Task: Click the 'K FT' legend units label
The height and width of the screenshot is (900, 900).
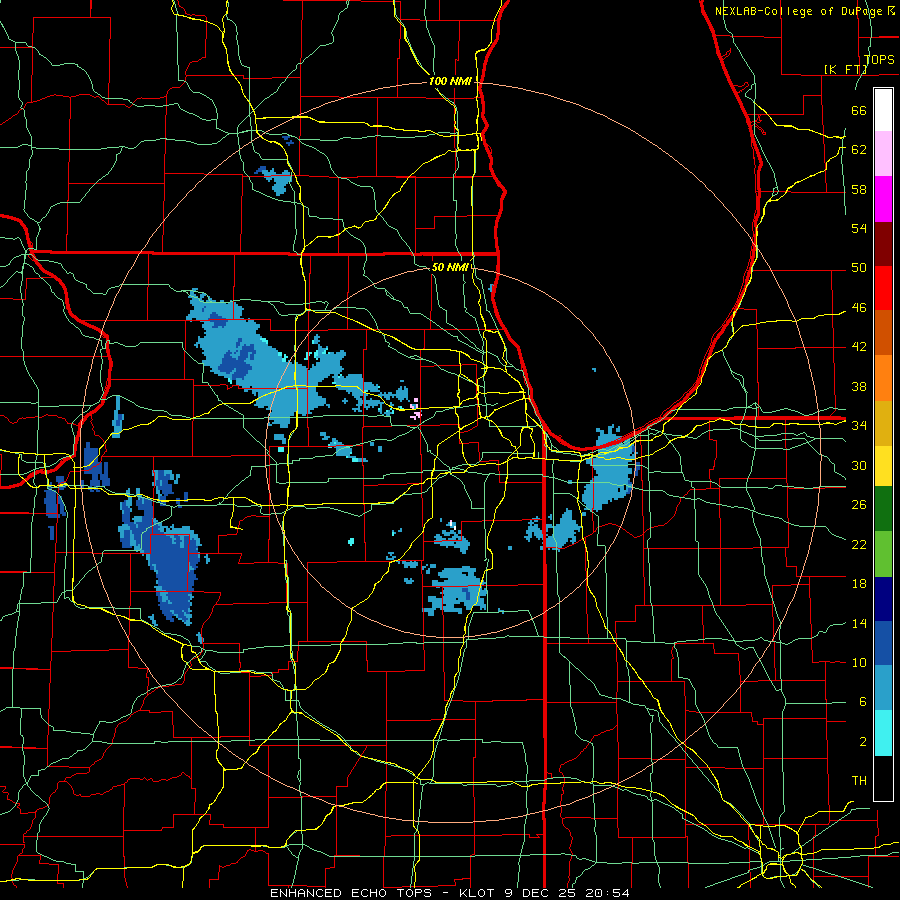Action: pyautogui.click(x=845, y=69)
